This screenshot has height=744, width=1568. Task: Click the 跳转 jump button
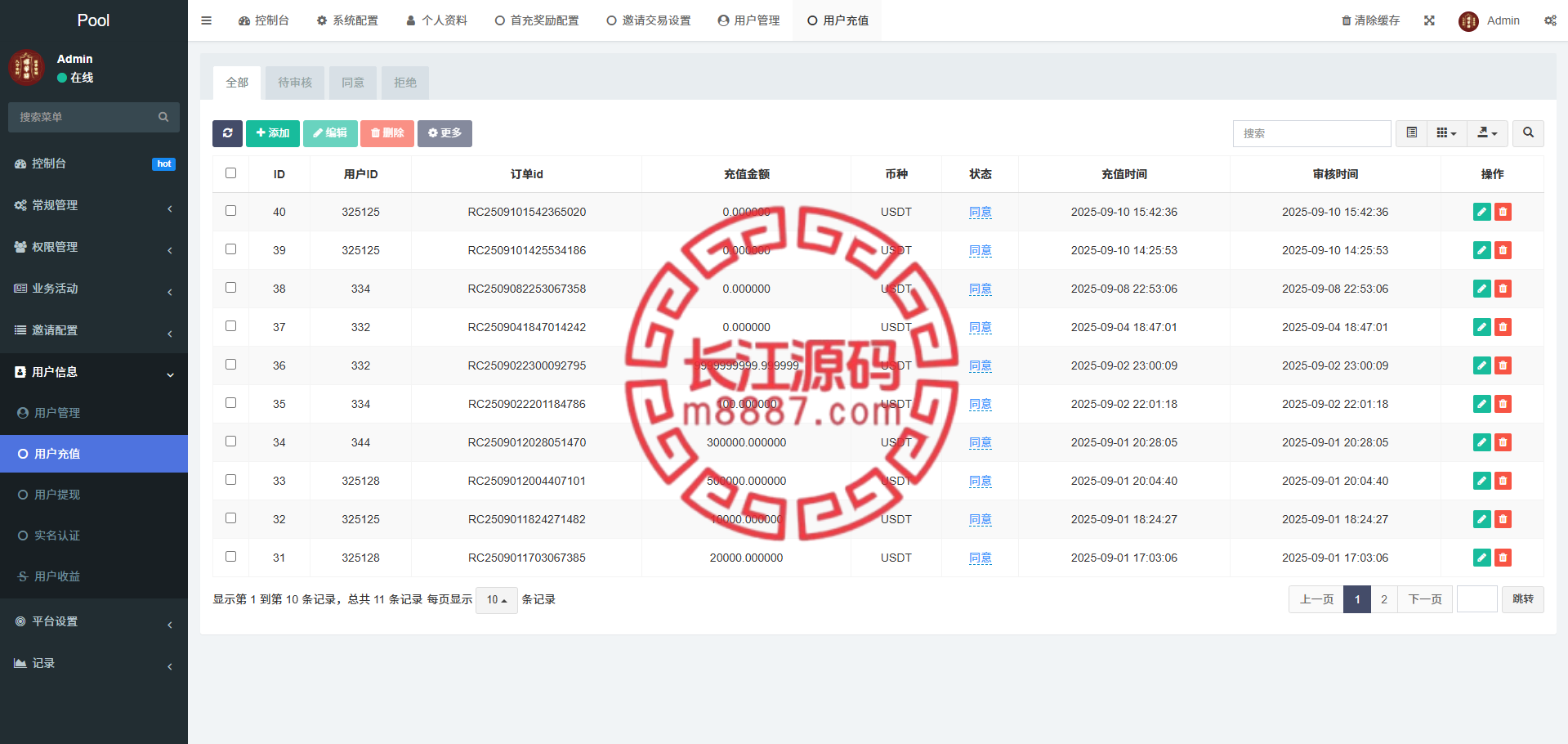pyautogui.click(x=1523, y=599)
